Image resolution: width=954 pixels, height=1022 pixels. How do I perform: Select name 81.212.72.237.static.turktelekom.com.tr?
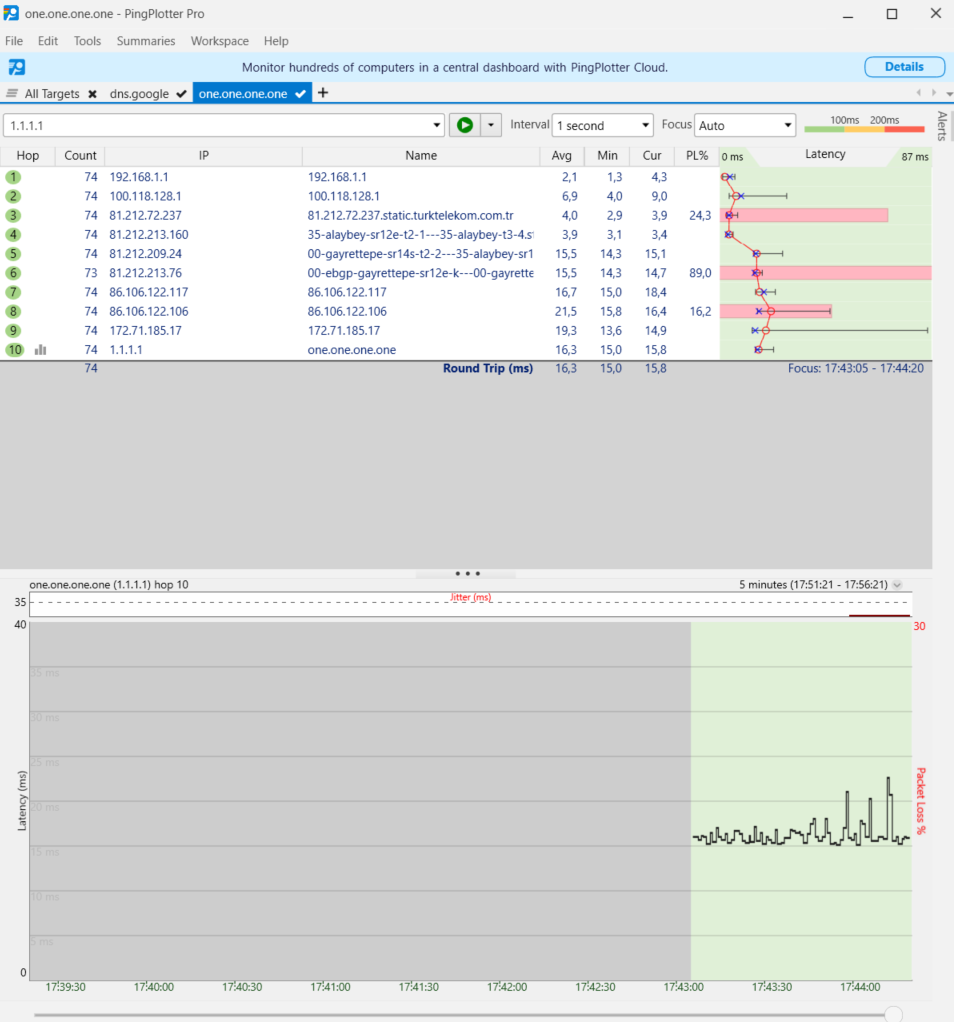(411, 215)
